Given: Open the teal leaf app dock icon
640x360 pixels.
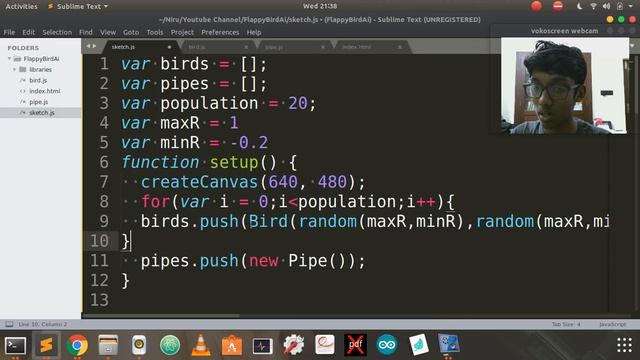Looking at the screenshot, I should (418, 345).
